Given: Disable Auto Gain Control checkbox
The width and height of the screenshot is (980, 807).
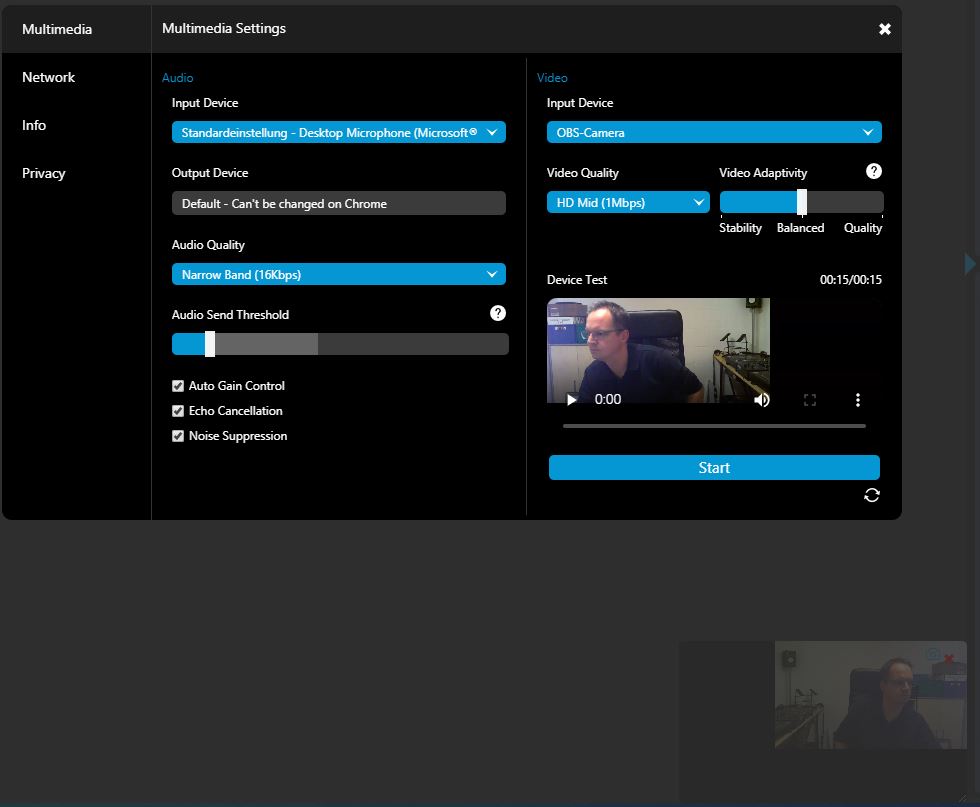Looking at the screenshot, I should coord(178,386).
